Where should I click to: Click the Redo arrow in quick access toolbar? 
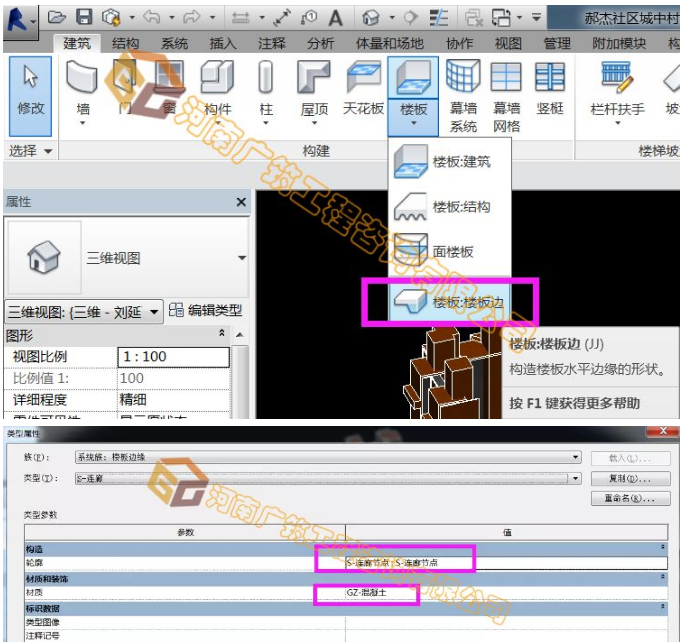[192, 18]
